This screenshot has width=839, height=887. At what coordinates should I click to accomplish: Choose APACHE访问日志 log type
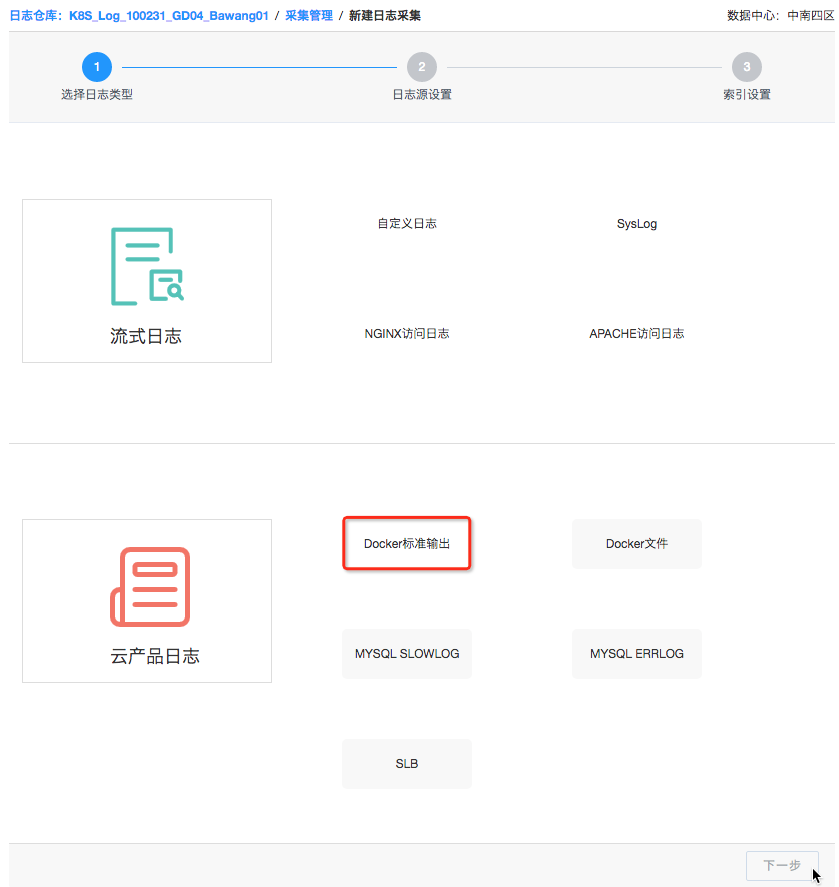tap(636, 333)
